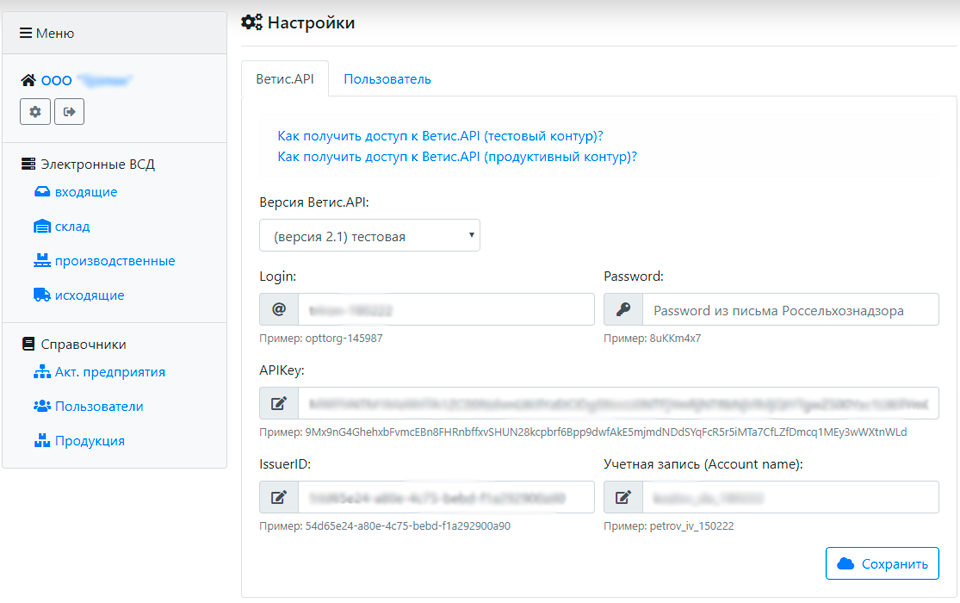Focus the Password input field
This screenshot has height=603, width=960.
(x=790, y=309)
